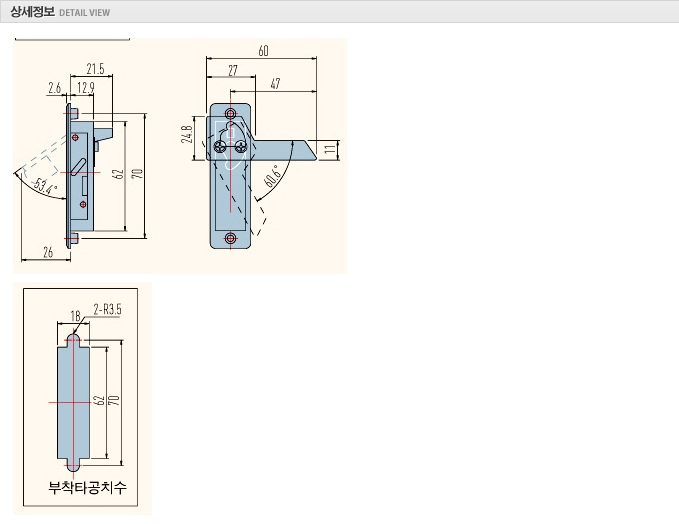Click the 27 dimension label
The width and height of the screenshot is (679, 524).
[233, 71]
